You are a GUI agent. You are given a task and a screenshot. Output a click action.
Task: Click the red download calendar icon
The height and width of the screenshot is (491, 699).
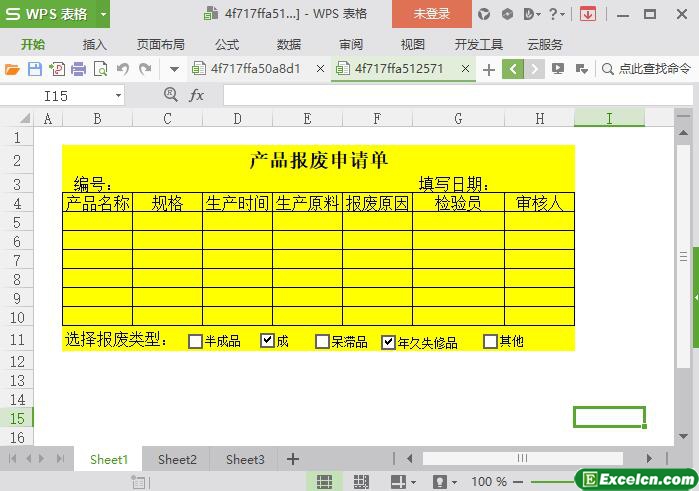click(588, 14)
